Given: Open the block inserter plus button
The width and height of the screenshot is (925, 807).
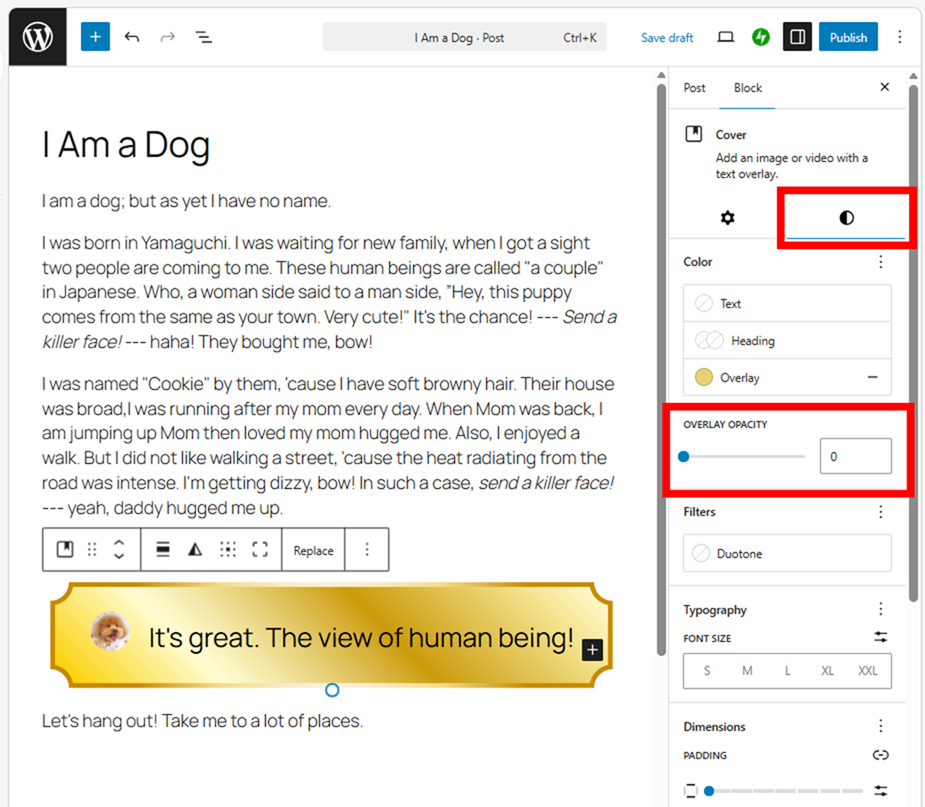Looking at the screenshot, I should [95, 37].
